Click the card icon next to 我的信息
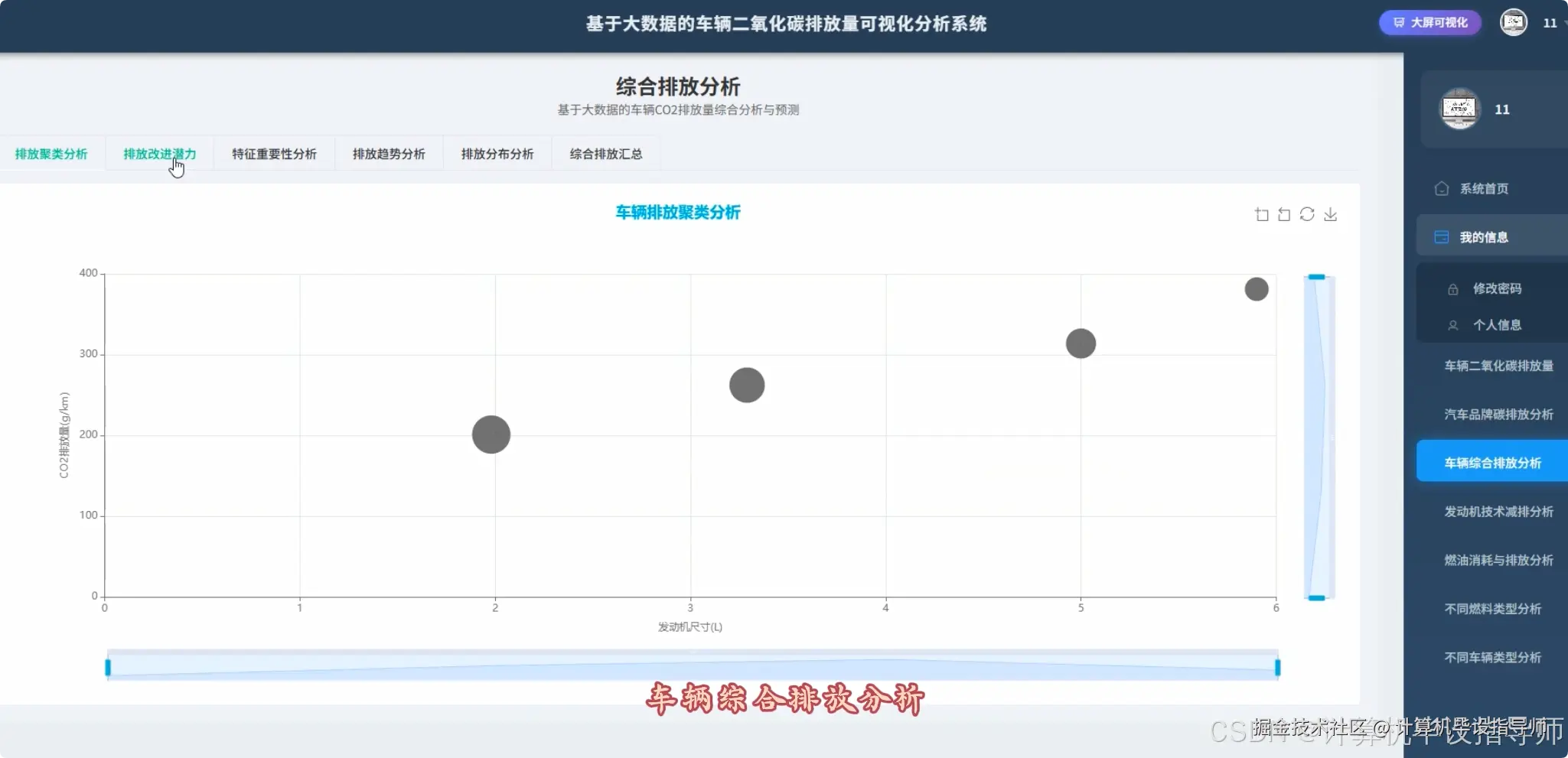This screenshot has height=758, width=1568. pyautogui.click(x=1442, y=236)
